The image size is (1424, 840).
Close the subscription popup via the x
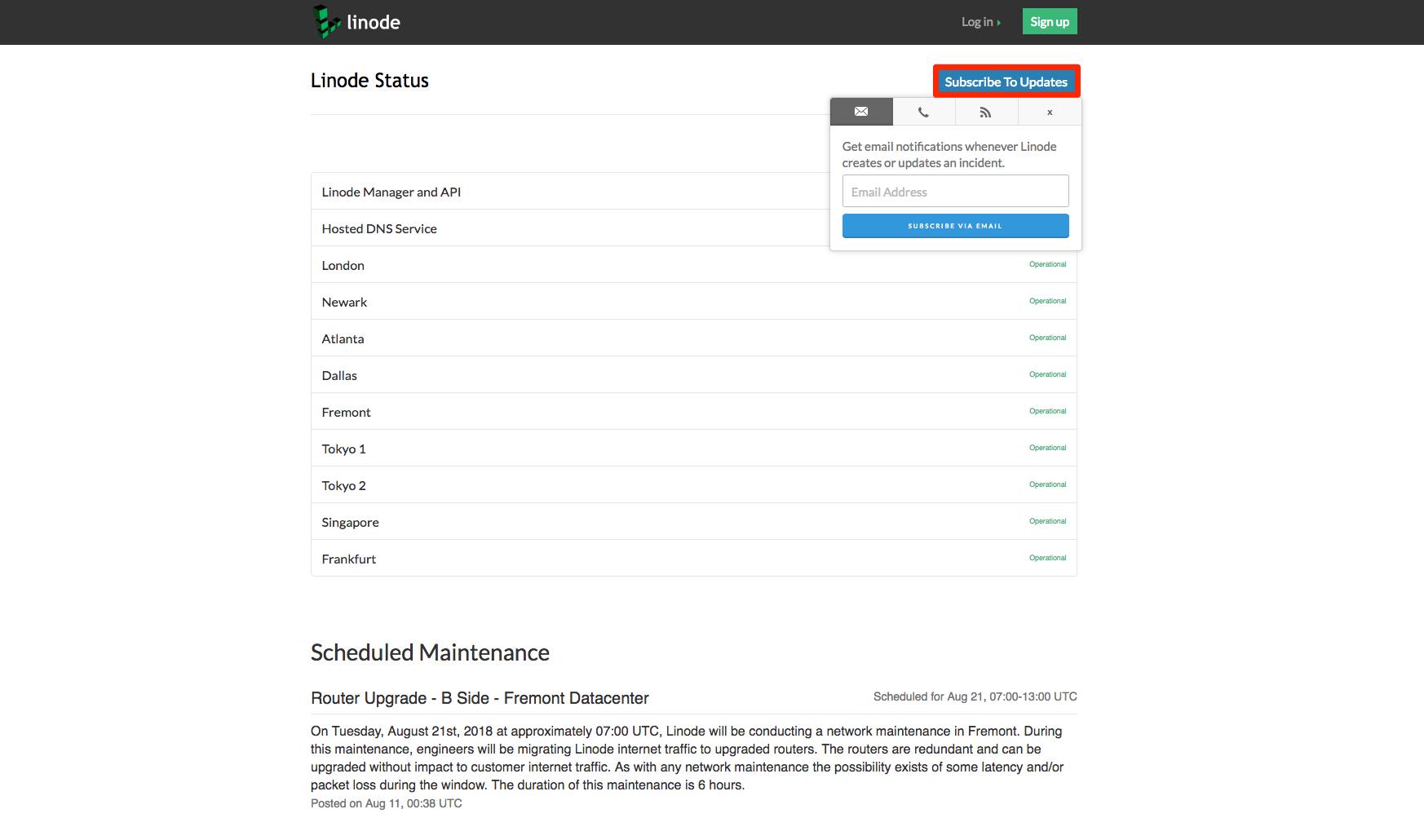click(1049, 112)
